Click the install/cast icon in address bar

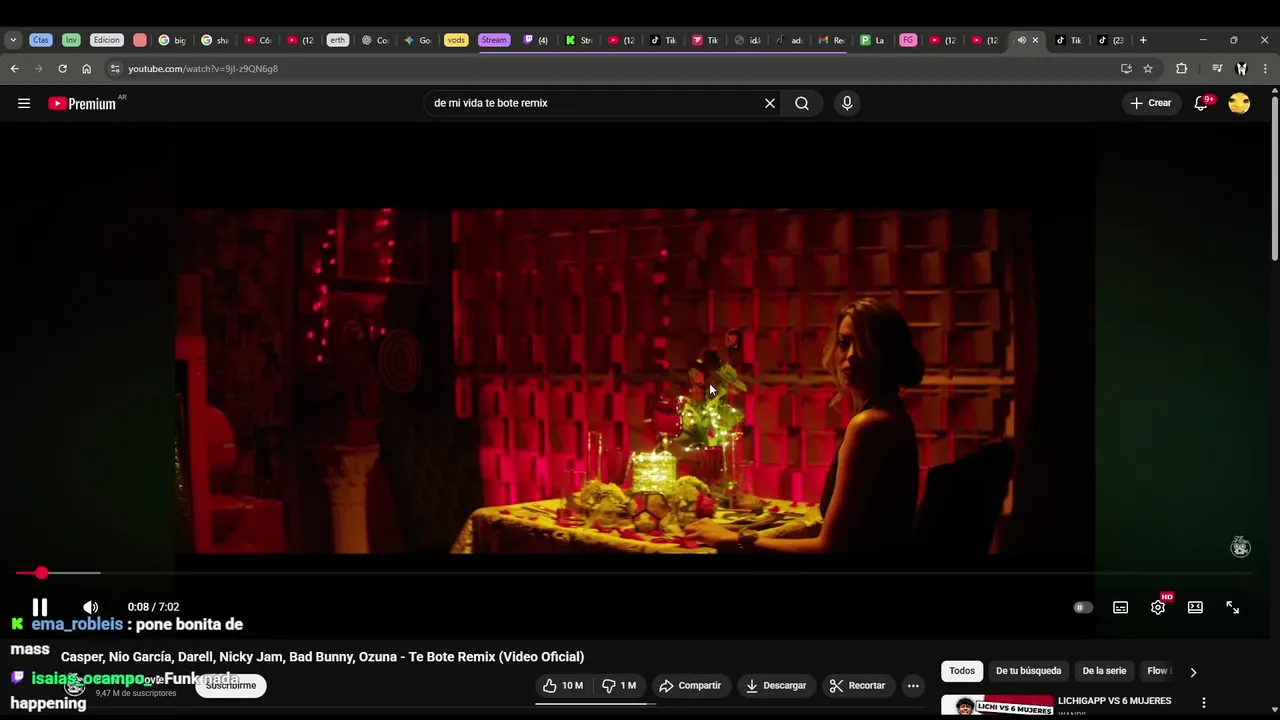click(1126, 69)
